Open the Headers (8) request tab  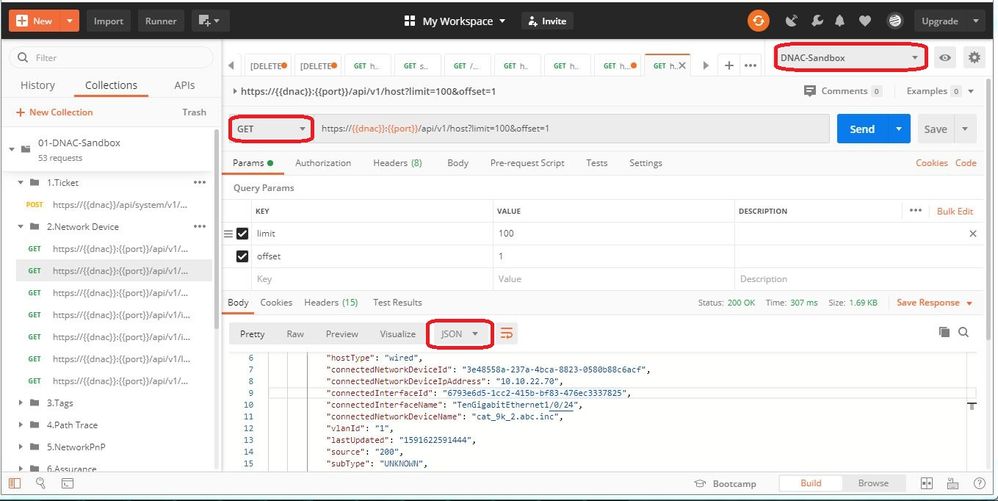(398, 163)
